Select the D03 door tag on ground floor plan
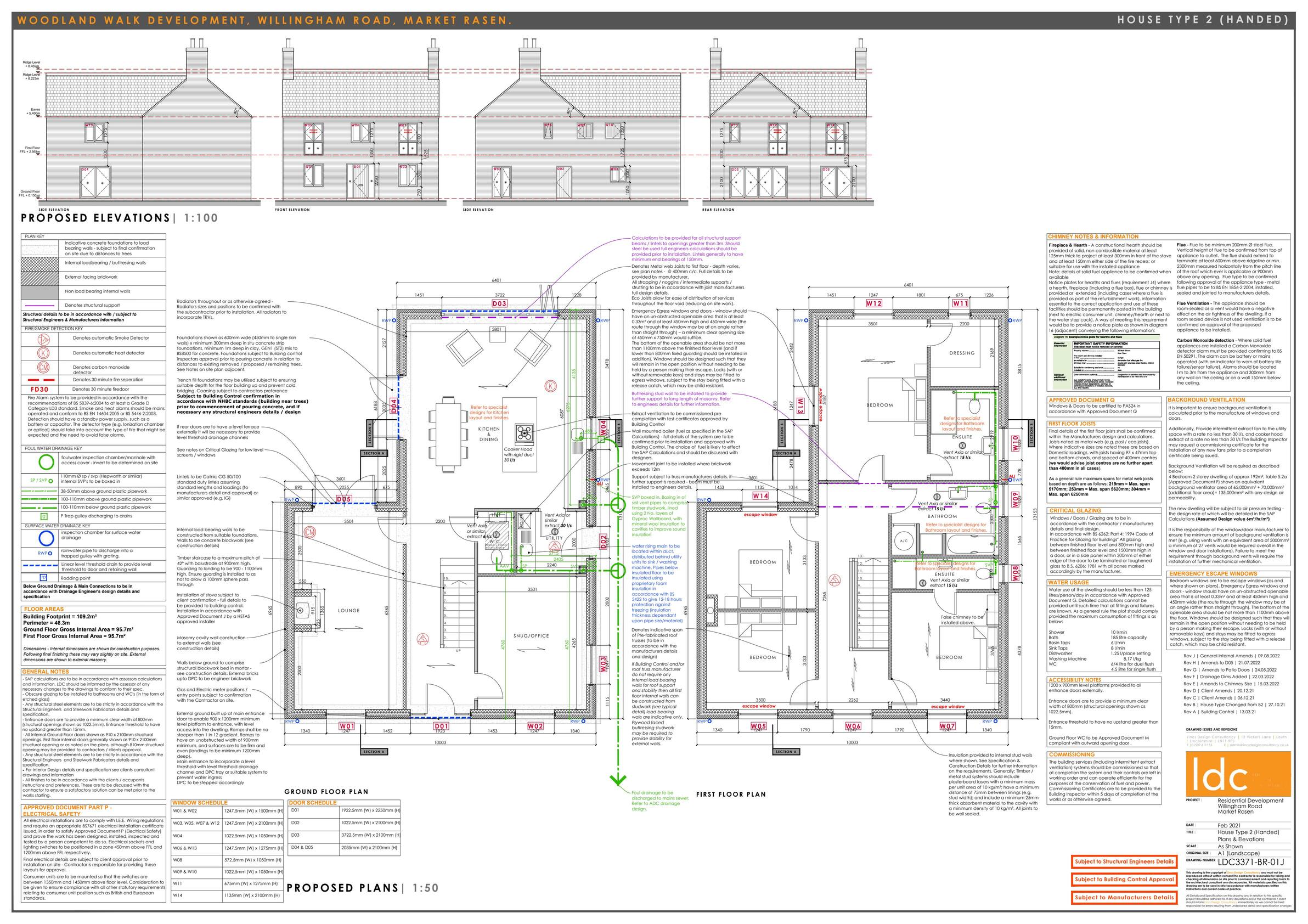This screenshot has width=1308, height=924. (x=500, y=303)
